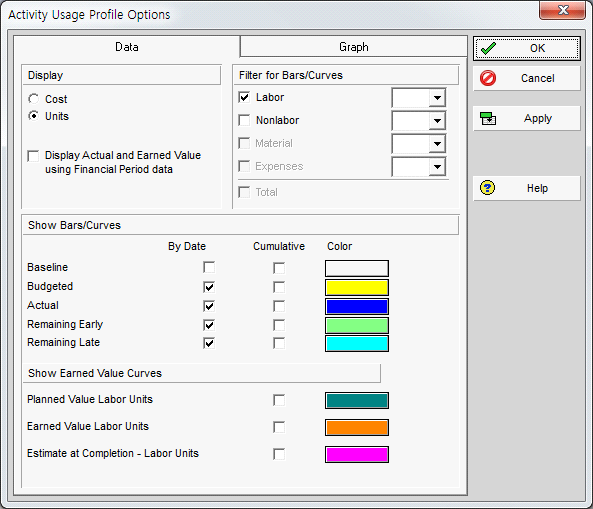The height and width of the screenshot is (509, 593).
Task: Uncheck the Labor filter checkbox
Action: [244, 98]
